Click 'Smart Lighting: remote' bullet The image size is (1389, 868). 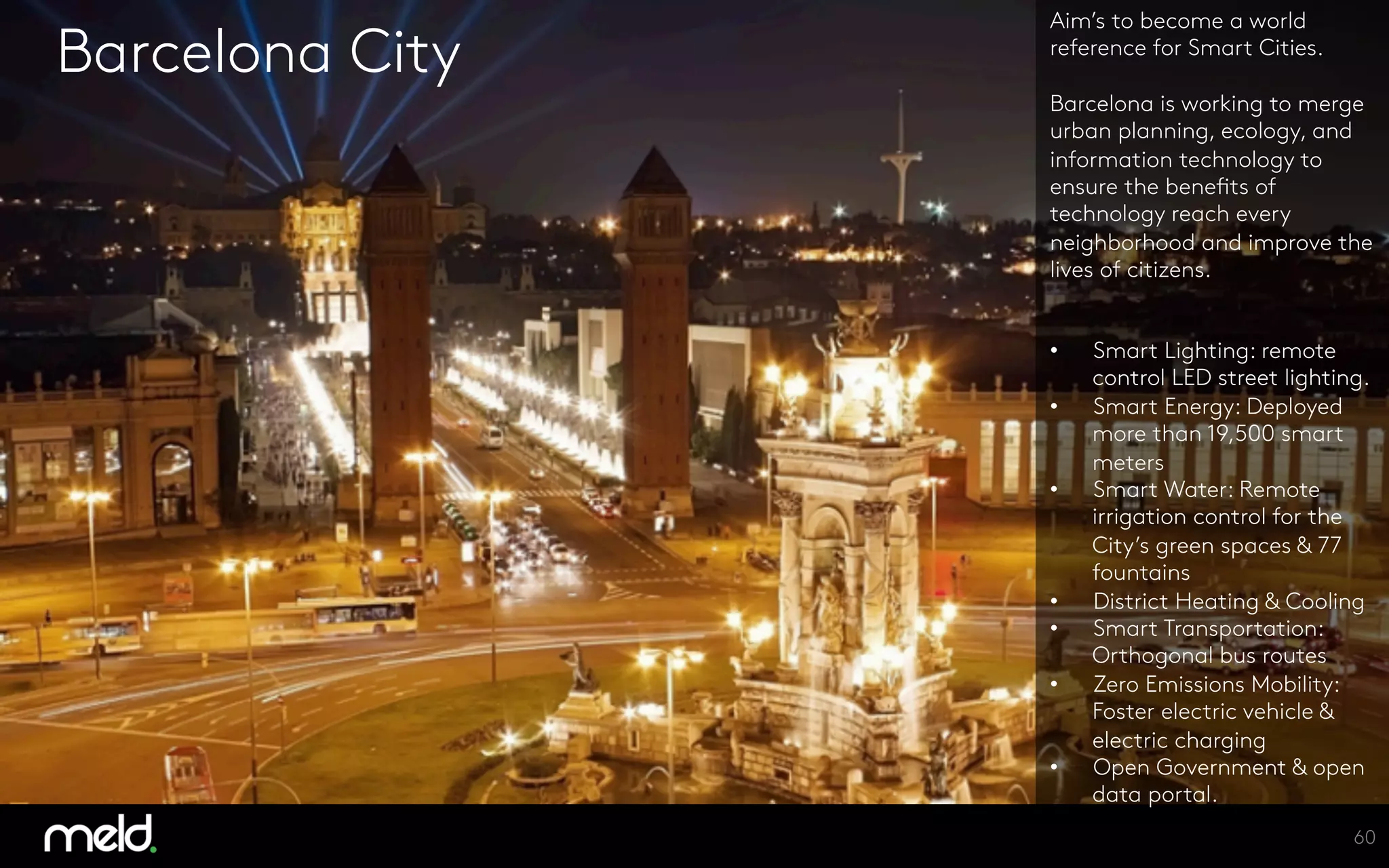(x=1214, y=351)
